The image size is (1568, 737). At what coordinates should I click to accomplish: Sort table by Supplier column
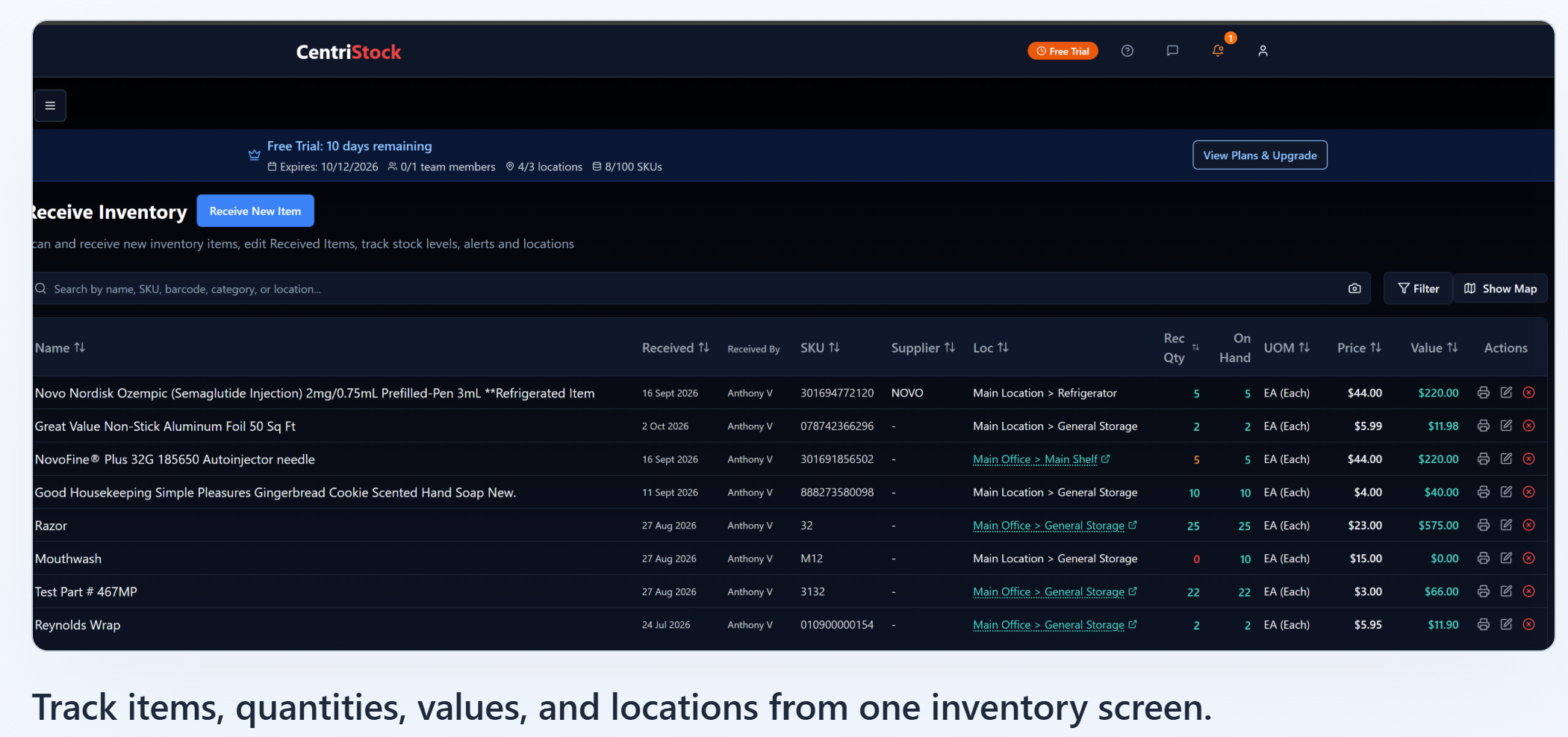pyautogui.click(x=923, y=348)
